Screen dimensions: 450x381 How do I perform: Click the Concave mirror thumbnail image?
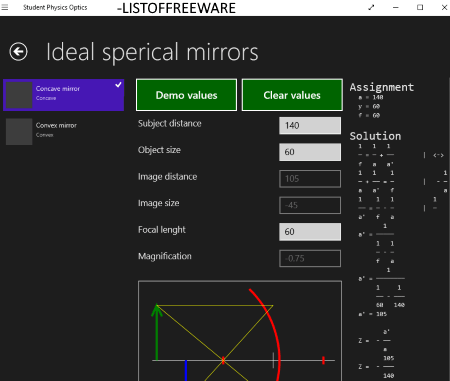[19, 95]
